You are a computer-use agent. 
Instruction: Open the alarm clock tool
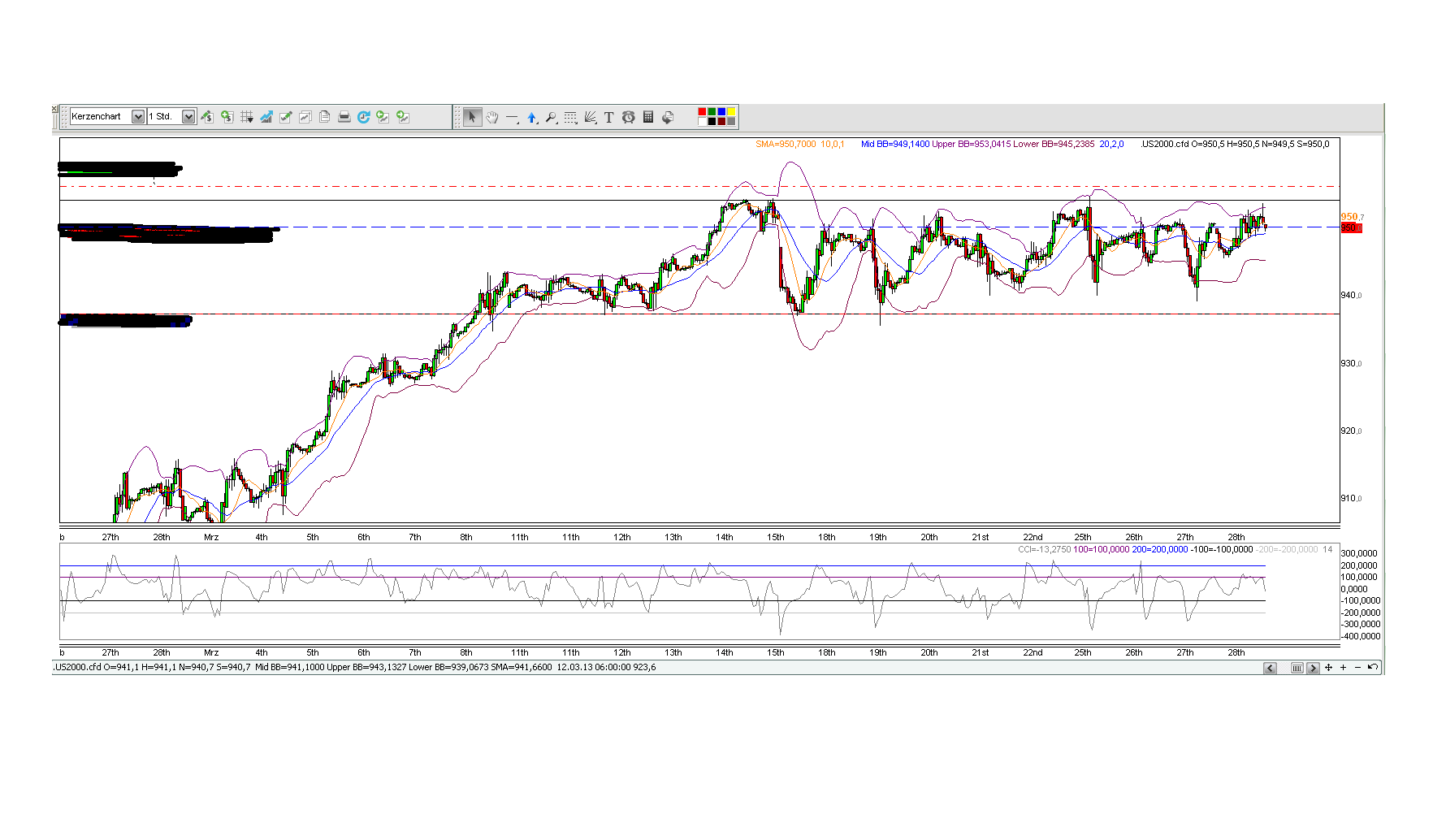coord(629,117)
